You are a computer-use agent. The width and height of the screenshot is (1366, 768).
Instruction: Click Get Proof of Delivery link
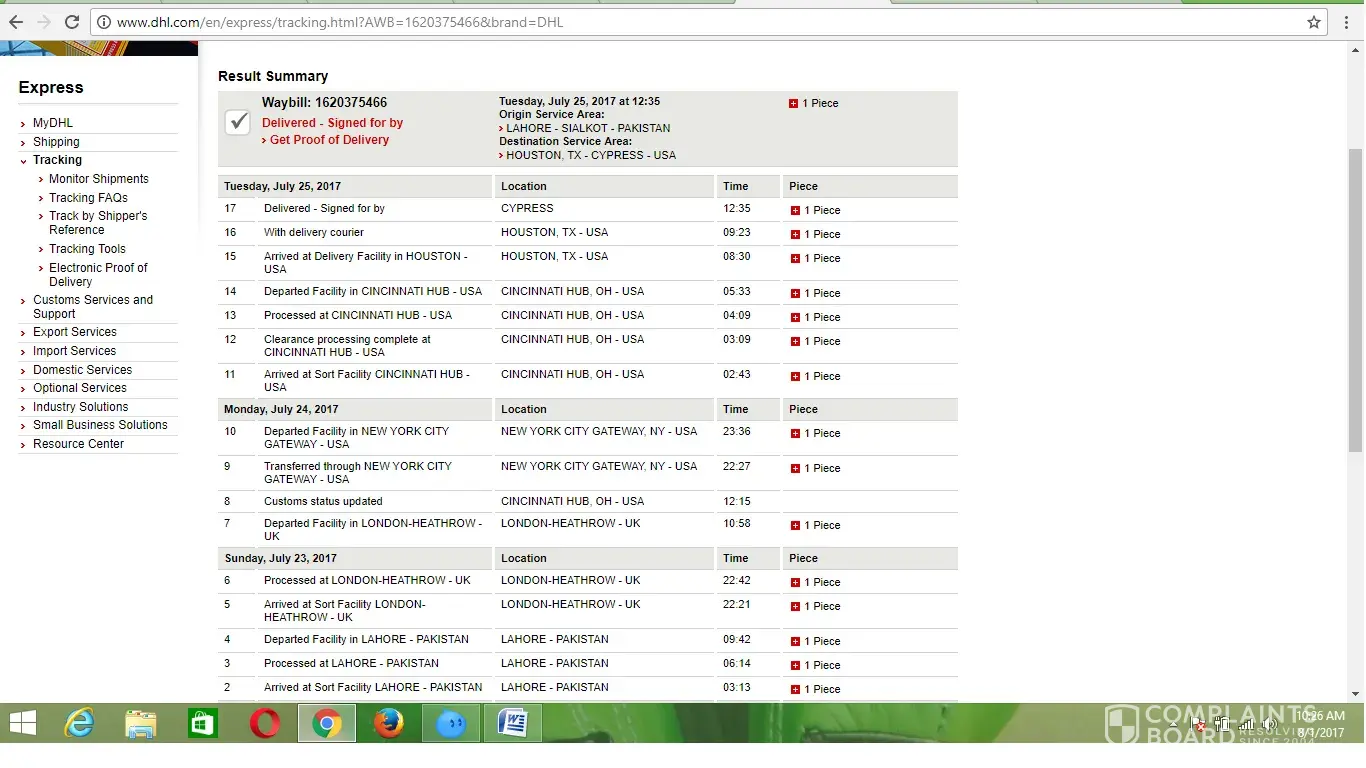click(329, 140)
